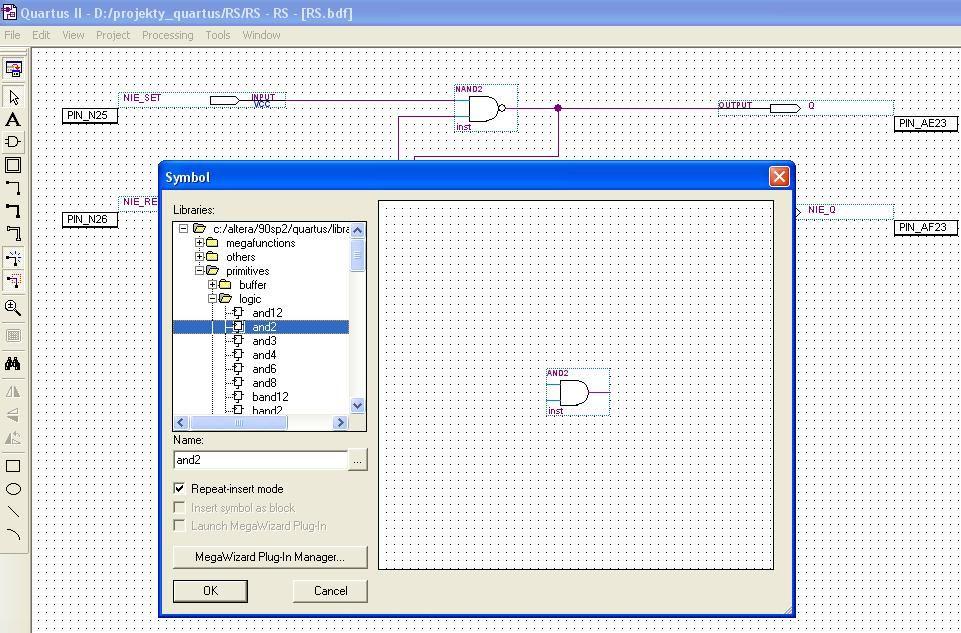Image resolution: width=961 pixels, height=633 pixels.
Task: Select the Zoom magnifier tool
Action: (x=13, y=308)
